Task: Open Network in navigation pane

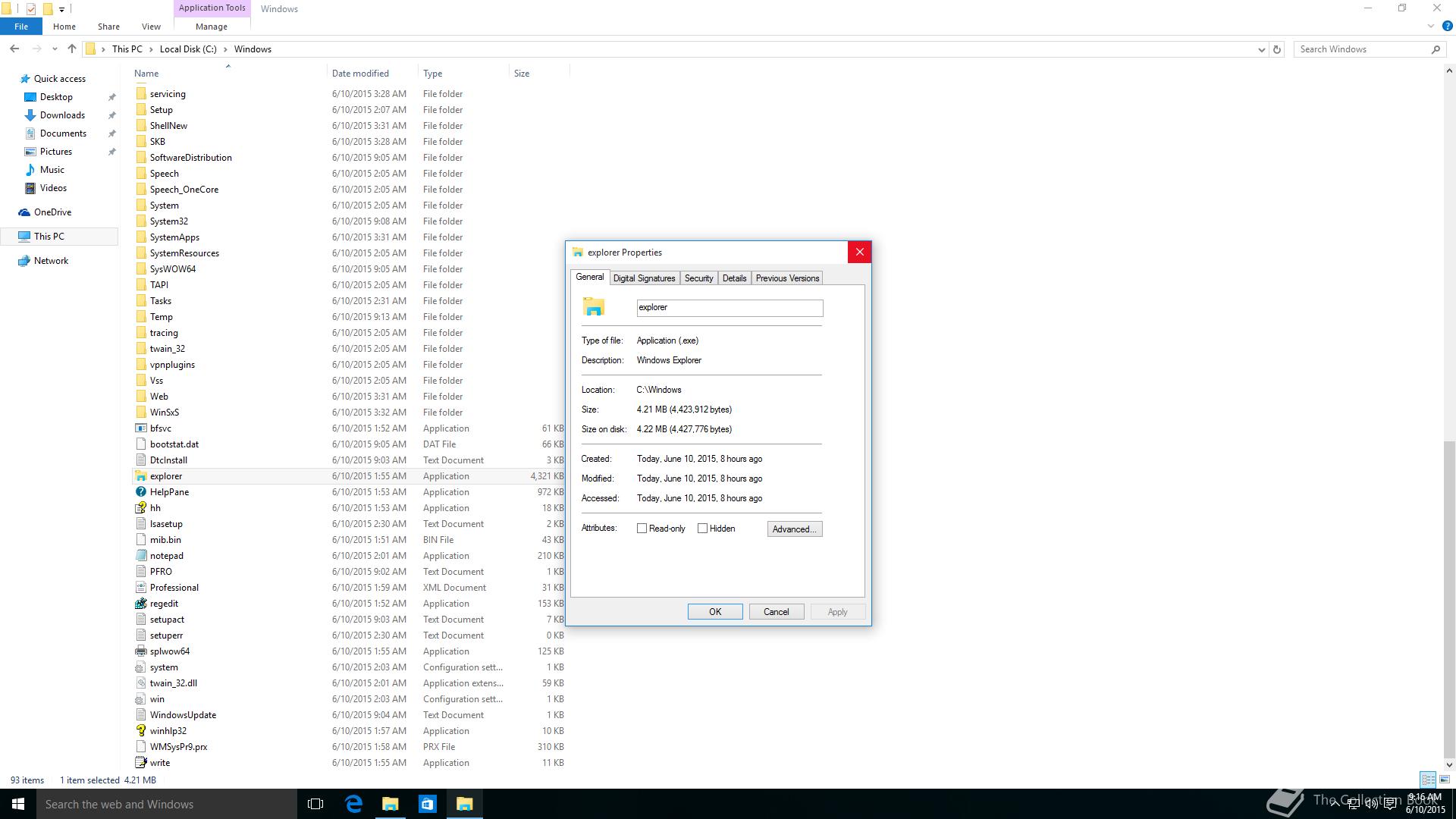Action: [x=51, y=261]
